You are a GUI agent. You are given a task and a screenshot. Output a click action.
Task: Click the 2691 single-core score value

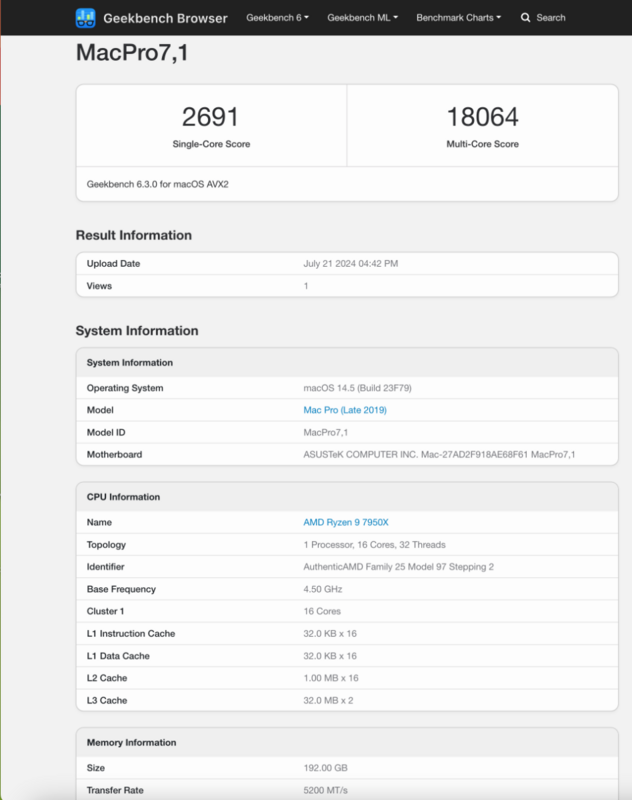tap(211, 117)
